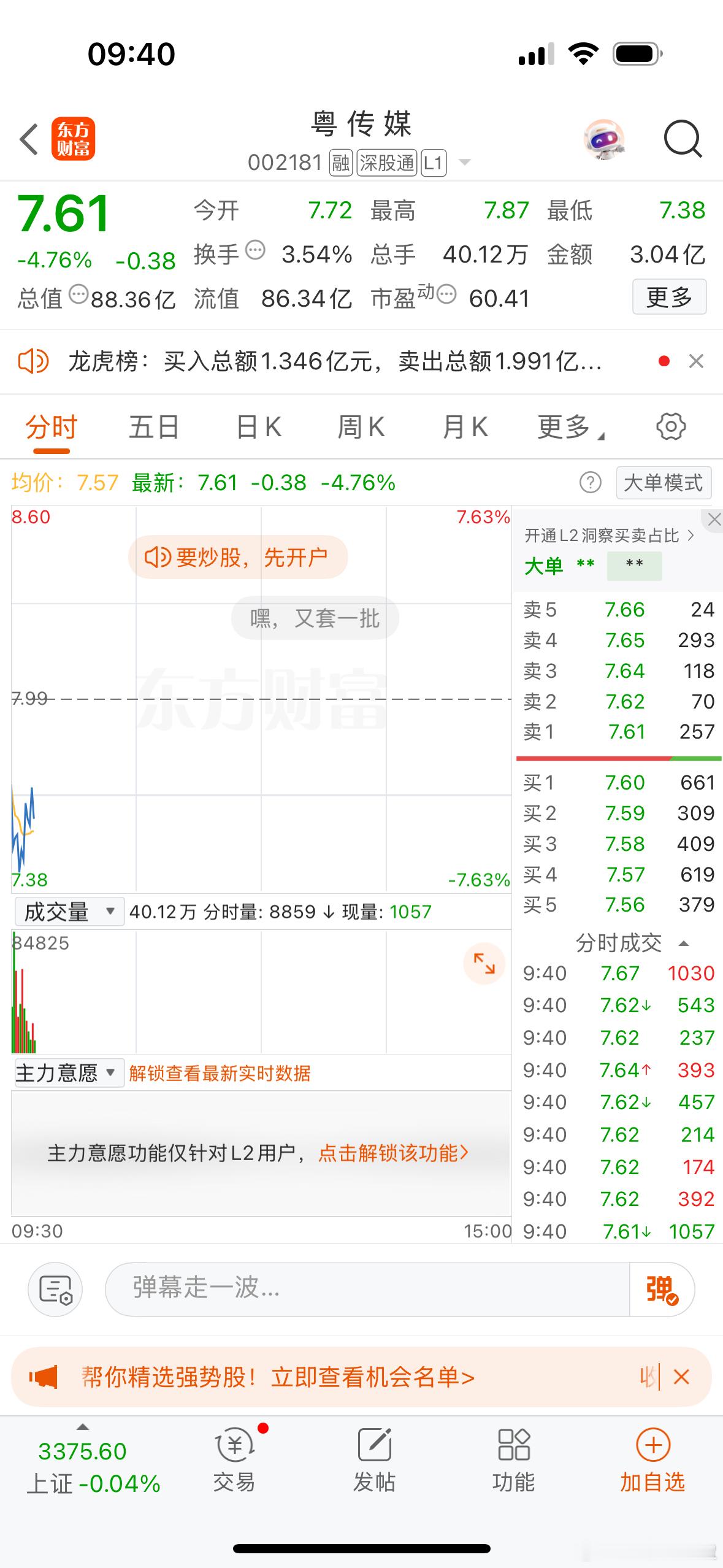Tap 要炒股，先开户 promotion pill

click(x=238, y=557)
